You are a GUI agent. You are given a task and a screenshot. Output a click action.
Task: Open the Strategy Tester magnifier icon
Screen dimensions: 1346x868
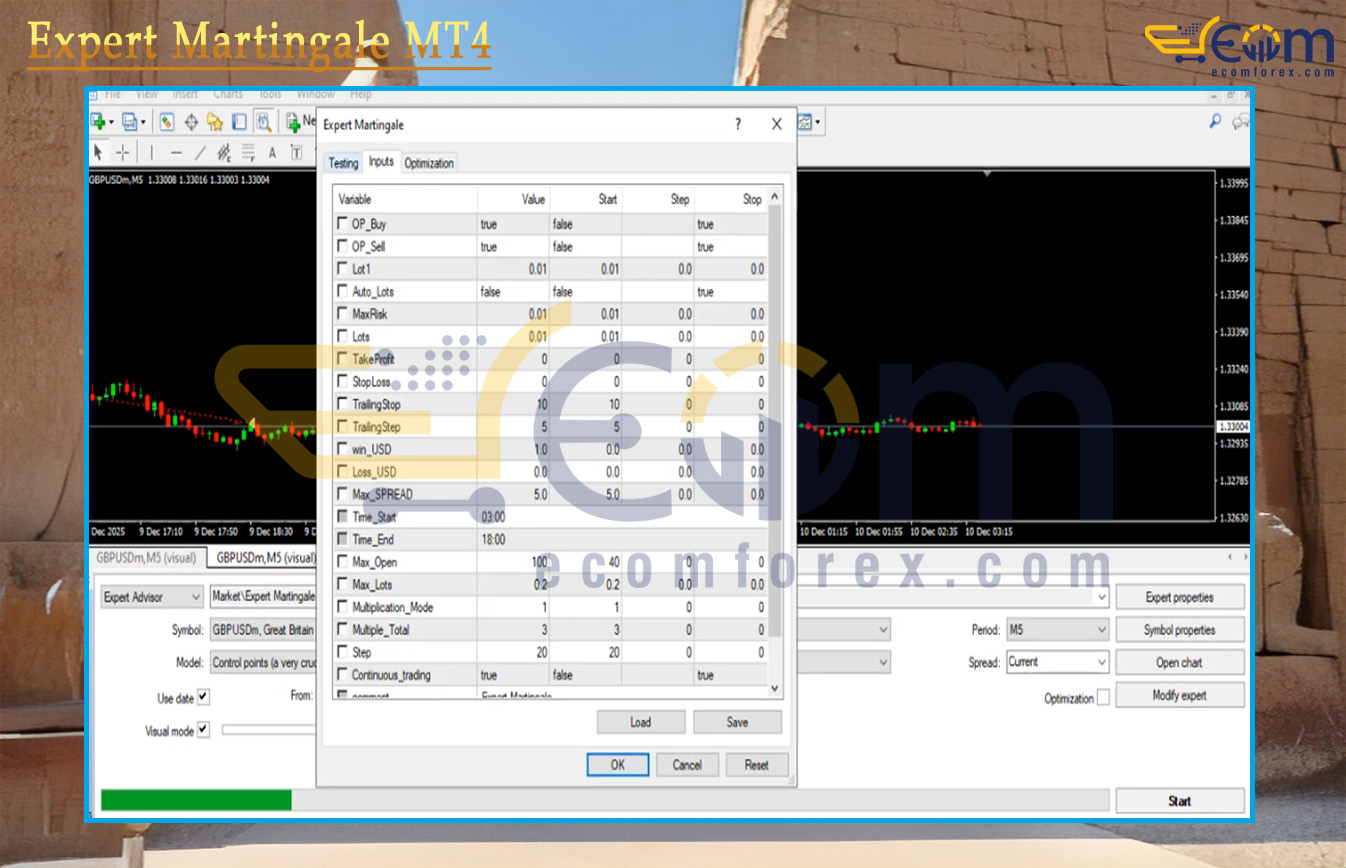click(263, 122)
